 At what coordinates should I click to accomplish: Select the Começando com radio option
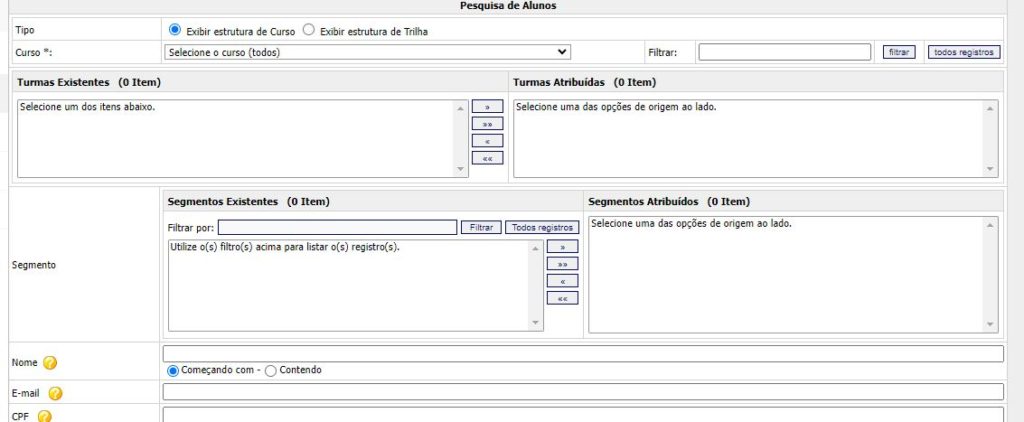pos(173,370)
